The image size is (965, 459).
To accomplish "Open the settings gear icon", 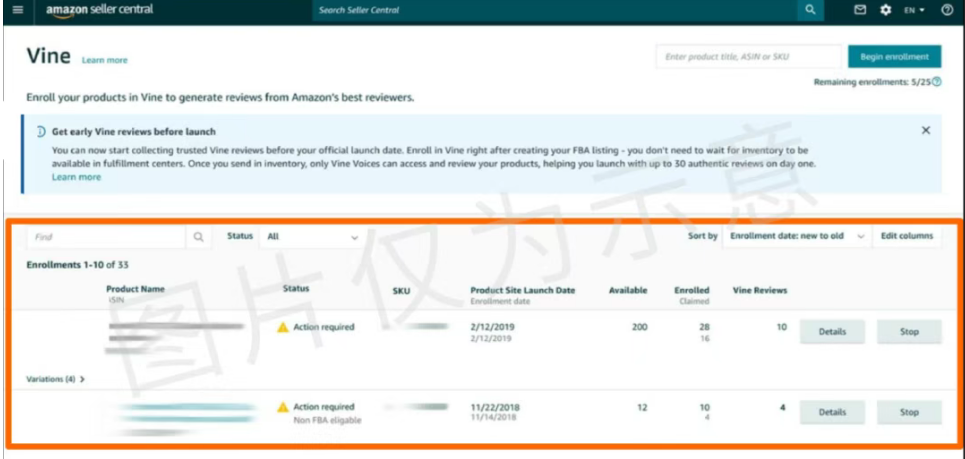I will 886,10.
